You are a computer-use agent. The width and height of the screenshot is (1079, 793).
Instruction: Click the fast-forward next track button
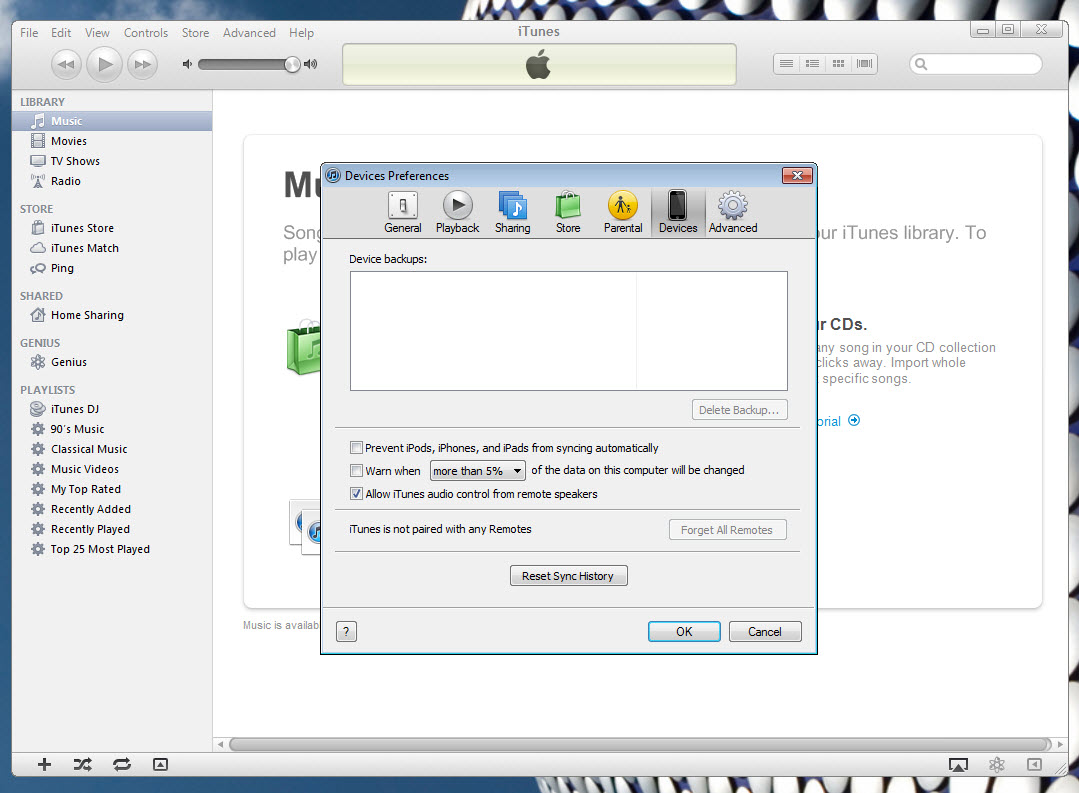pos(142,65)
